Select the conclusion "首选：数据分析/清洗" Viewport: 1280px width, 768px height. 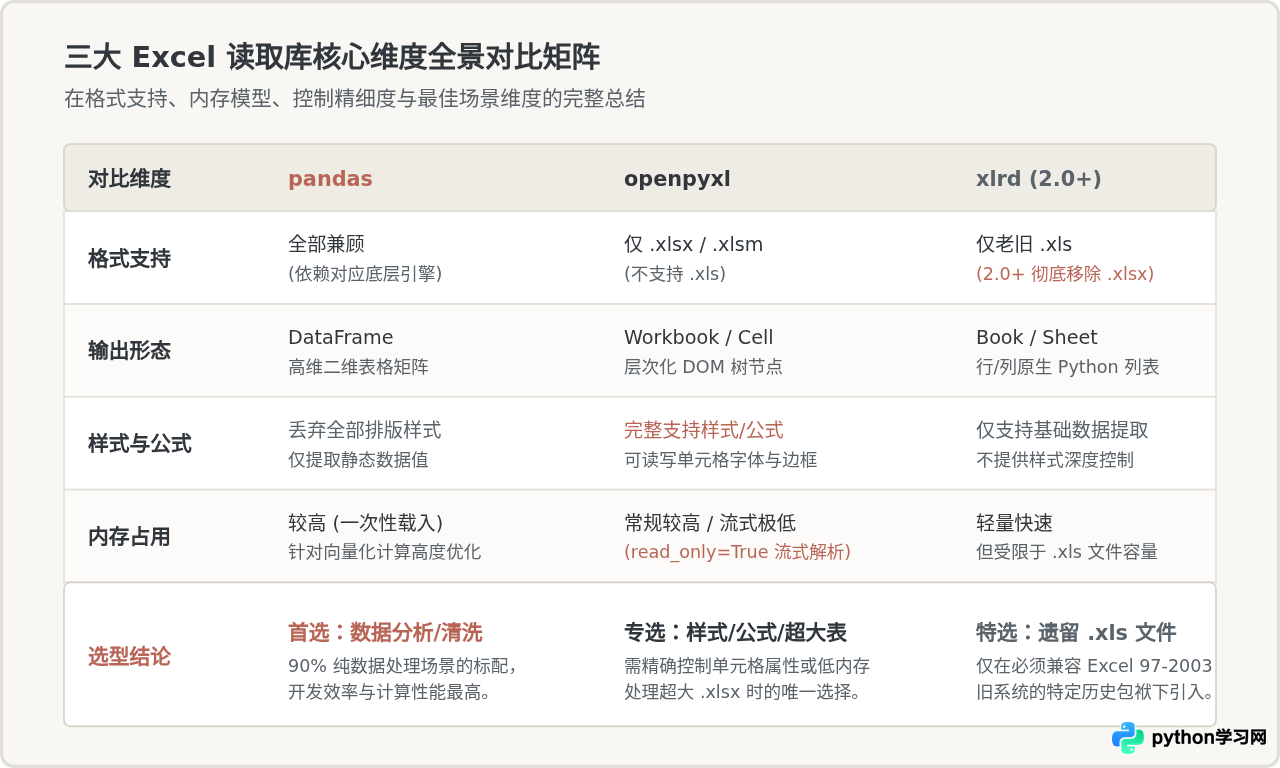click(x=385, y=633)
